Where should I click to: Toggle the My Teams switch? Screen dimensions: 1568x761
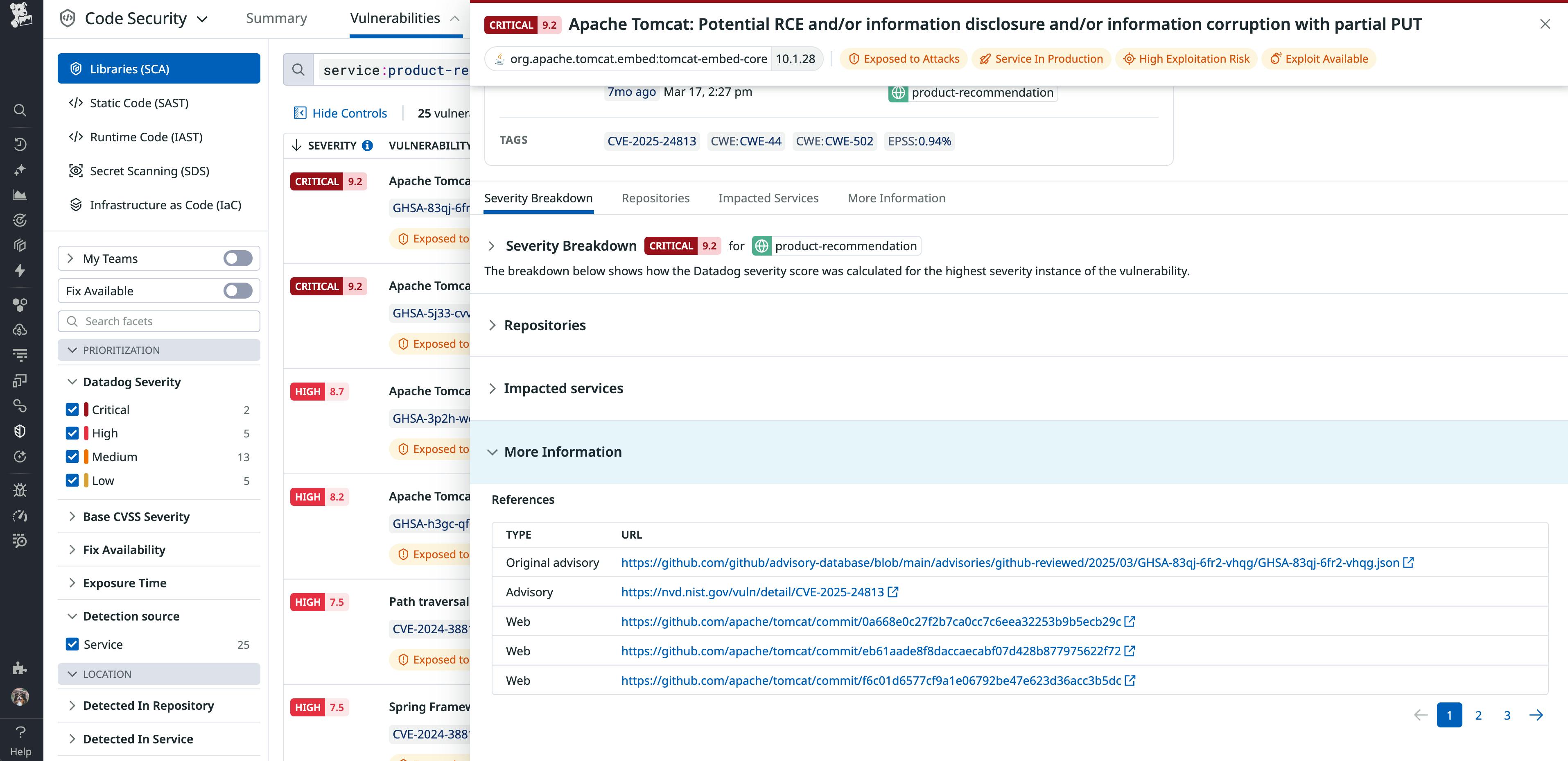[237, 258]
